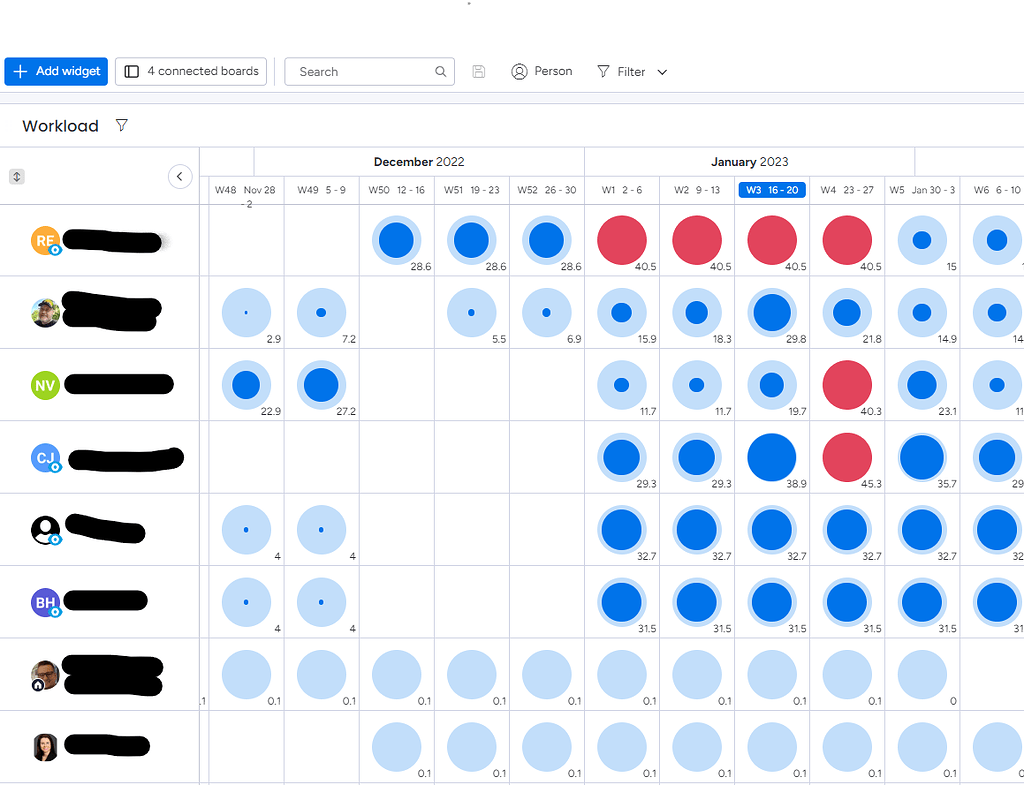Viewport: 1024px width, 785px height.
Task: Open the 4 connected boards panel
Action: point(190,71)
